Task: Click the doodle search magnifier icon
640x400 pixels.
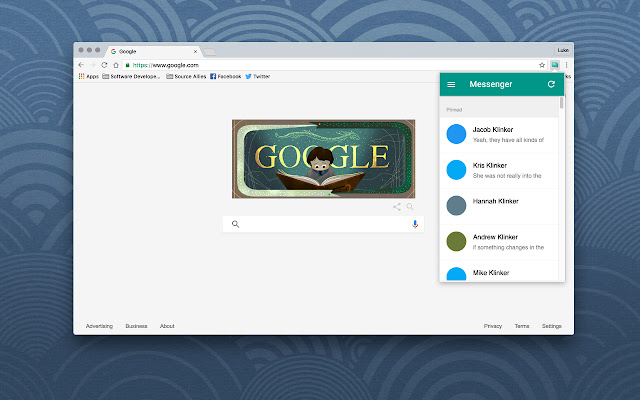Action: click(410, 207)
